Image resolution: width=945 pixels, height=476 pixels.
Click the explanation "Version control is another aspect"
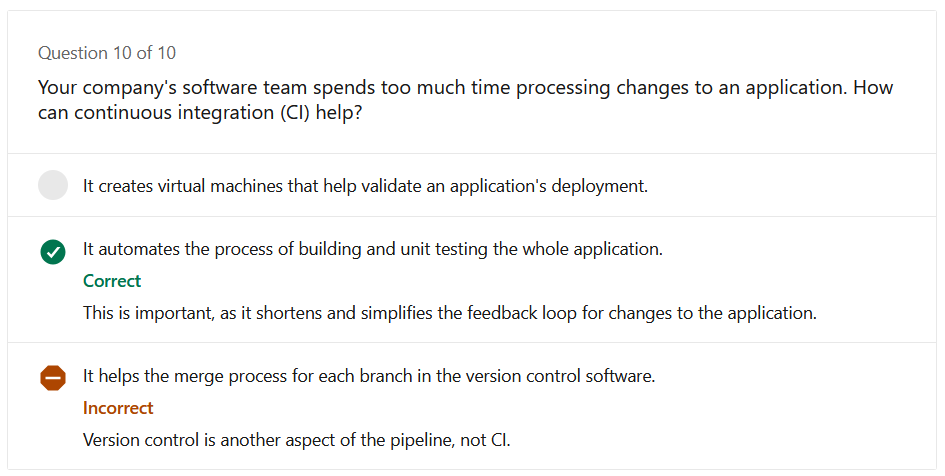pyautogui.click(x=297, y=440)
